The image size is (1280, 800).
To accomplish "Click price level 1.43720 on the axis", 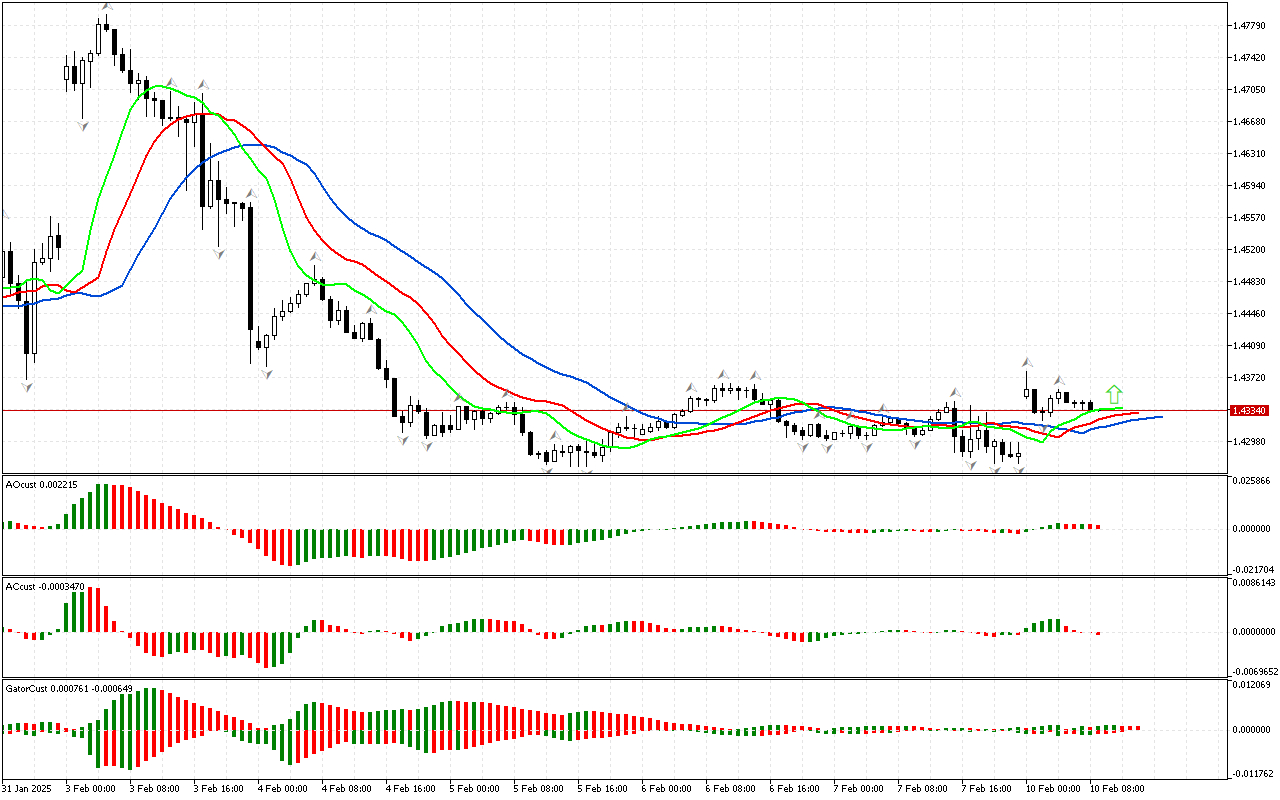I will [x=1251, y=378].
